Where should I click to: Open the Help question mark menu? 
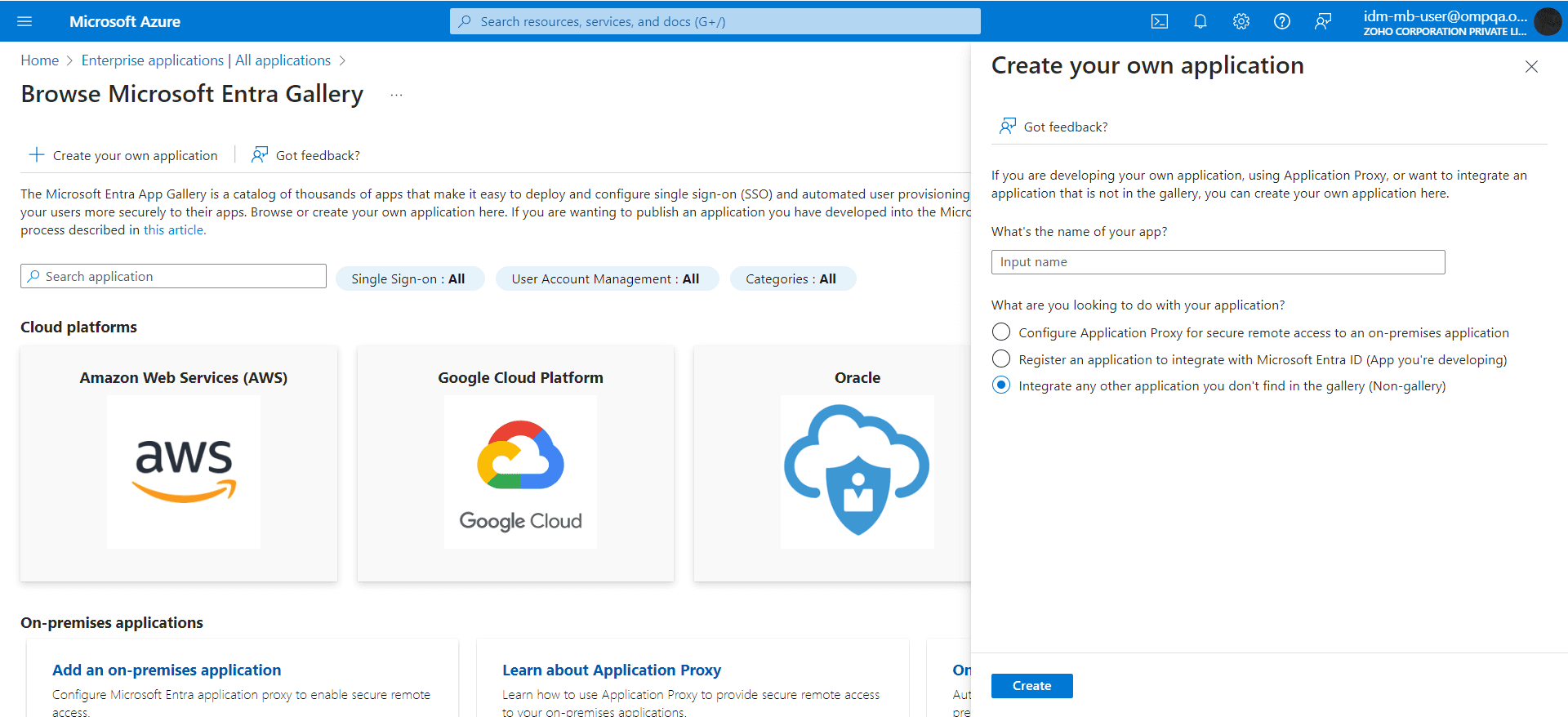[1281, 21]
